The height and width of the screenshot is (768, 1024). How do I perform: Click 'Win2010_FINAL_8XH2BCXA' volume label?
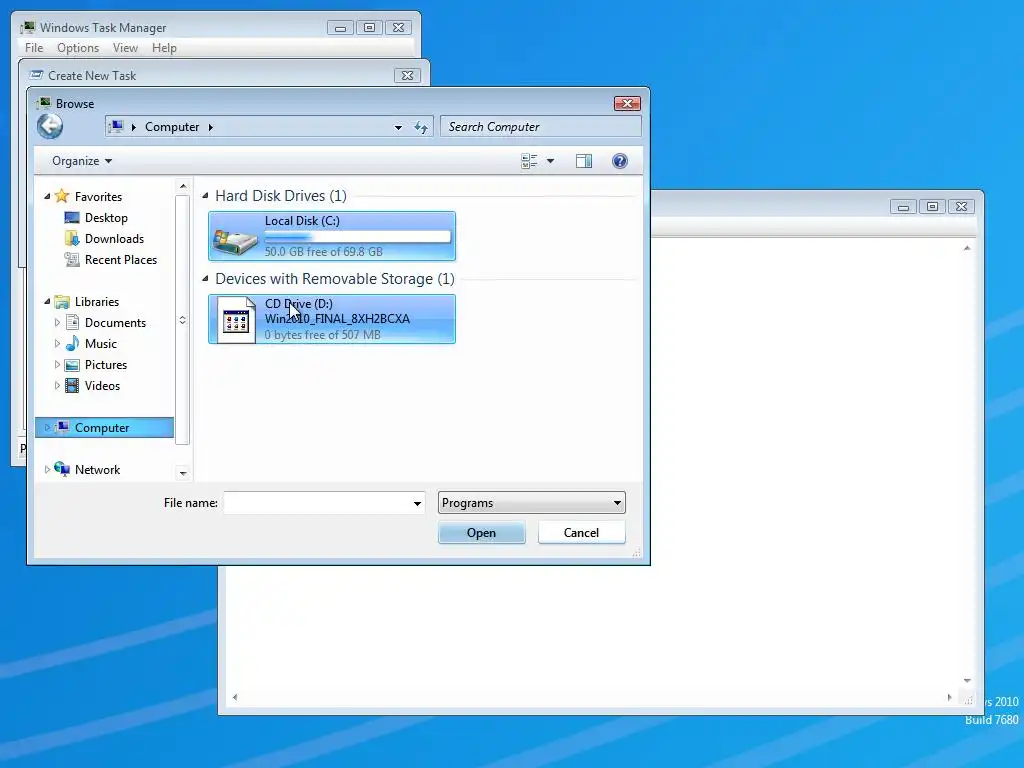337,319
